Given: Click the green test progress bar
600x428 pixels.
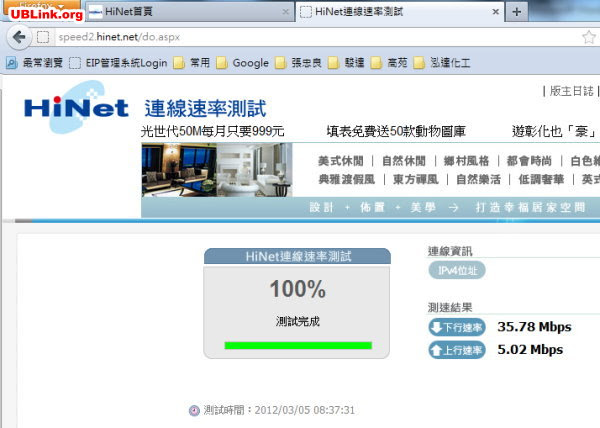Looking at the screenshot, I should click(298, 345).
